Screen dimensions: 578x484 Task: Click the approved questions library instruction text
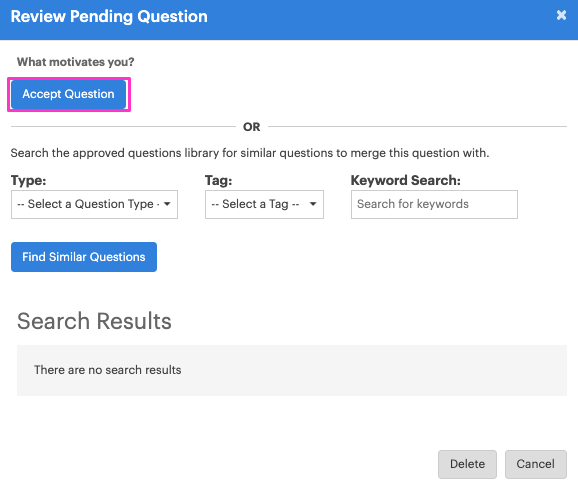coord(250,153)
